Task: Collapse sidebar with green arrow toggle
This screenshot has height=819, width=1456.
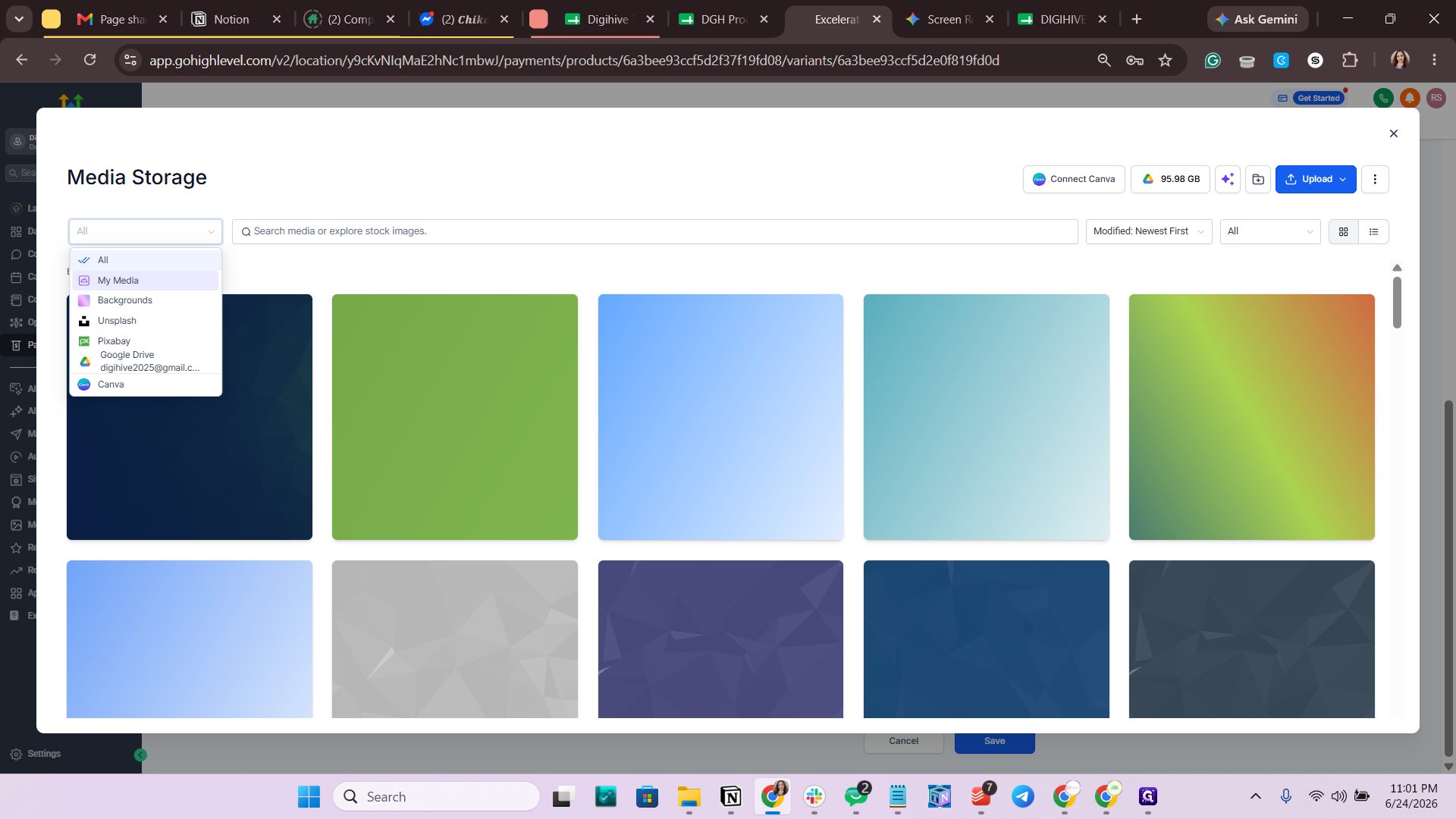Action: (x=140, y=755)
